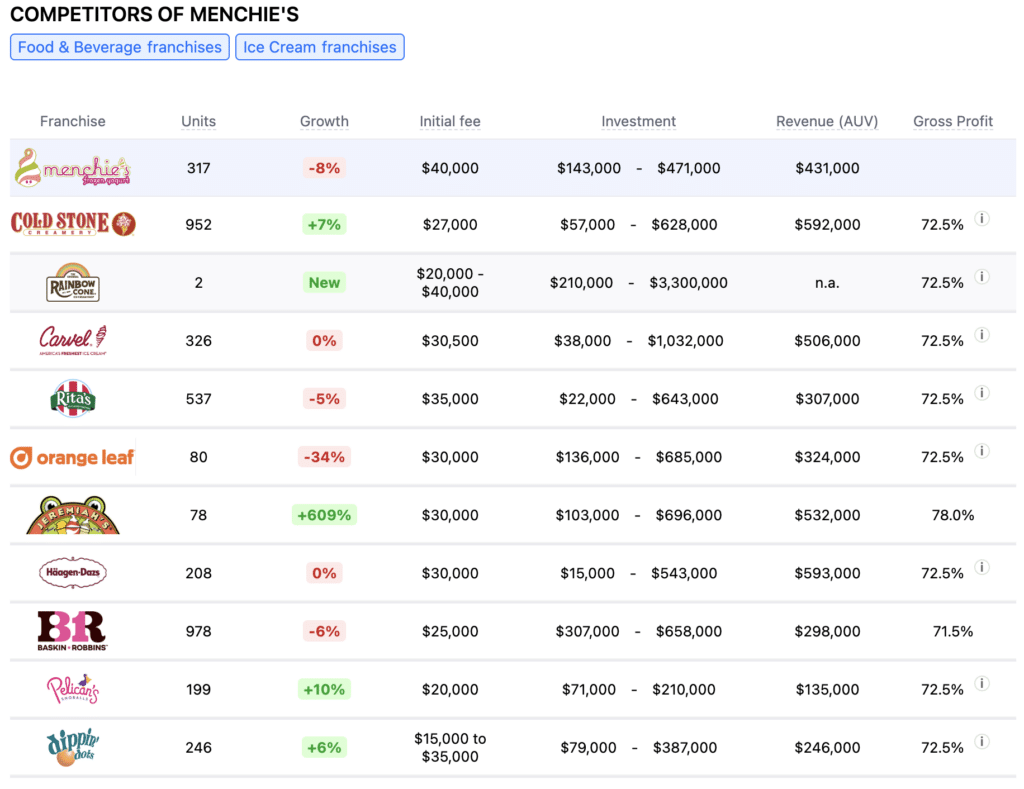Click the Units column header
The height and width of the screenshot is (789, 1024).
pyautogui.click(x=199, y=121)
